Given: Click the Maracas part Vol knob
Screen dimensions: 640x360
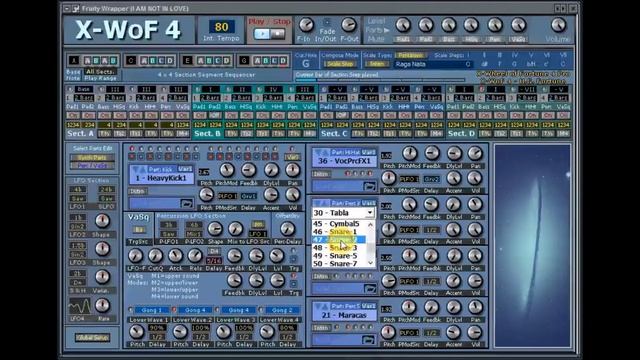Looking at the screenshot, I should click(x=475, y=332).
